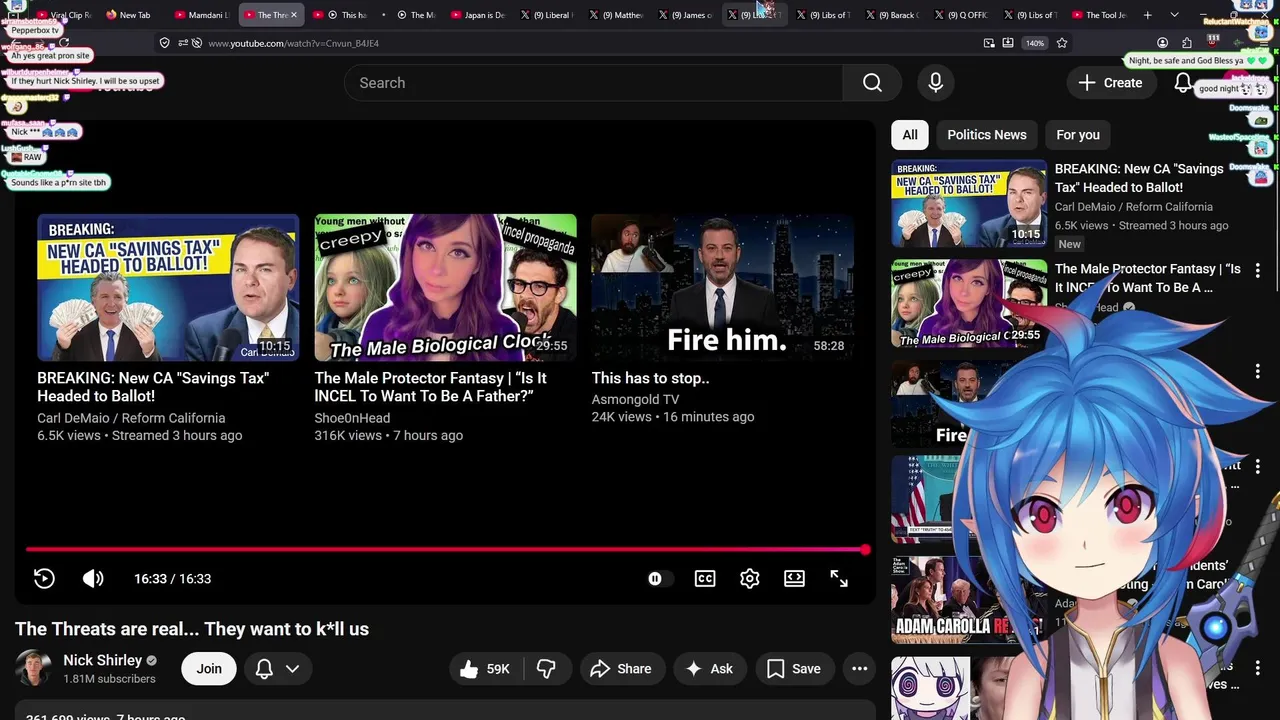Click the Create button
The height and width of the screenshot is (720, 1280).
(1110, 83)
